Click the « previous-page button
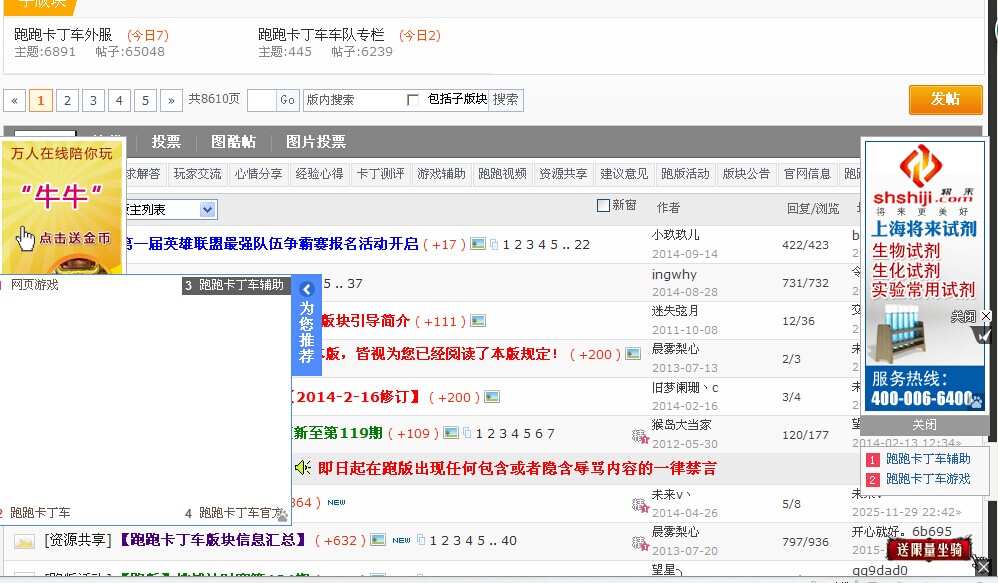The width and height of the screenshot is (998, 583). (x=15, y=100)
